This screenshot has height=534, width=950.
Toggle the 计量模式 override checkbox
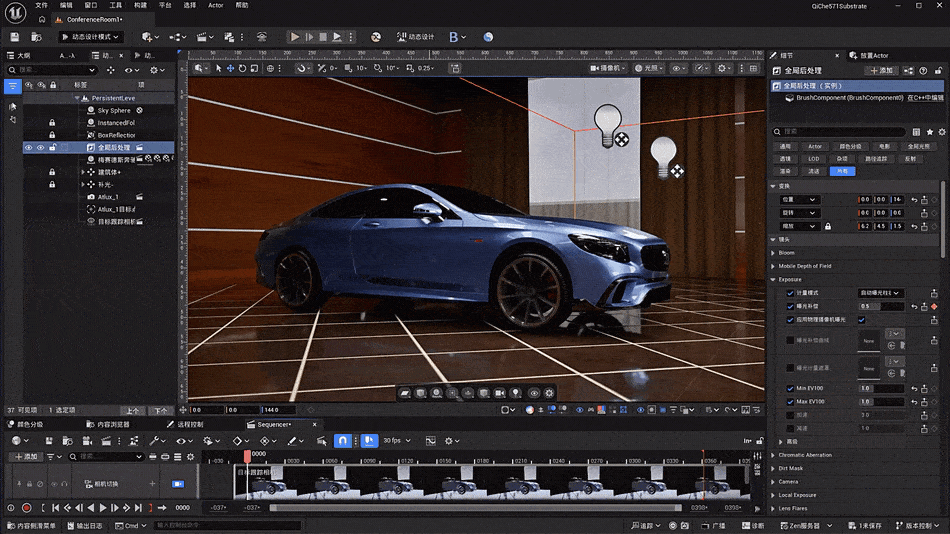pyautogui.click(x=790, y=293)
